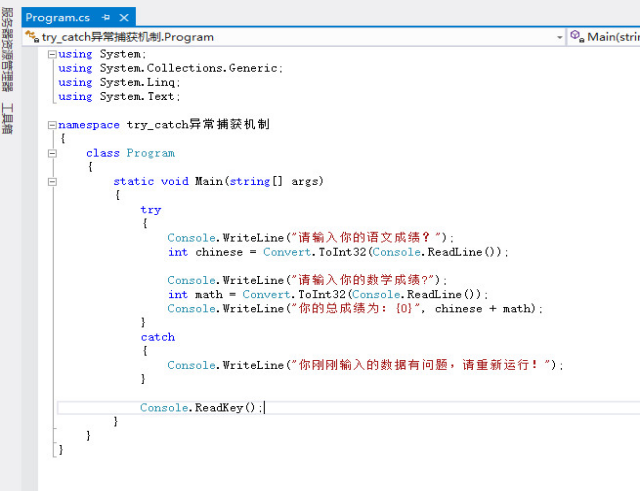This screenshot has height=491, width=640.
Task: Click the namespace keyword
Action: [x=89, y=125]
